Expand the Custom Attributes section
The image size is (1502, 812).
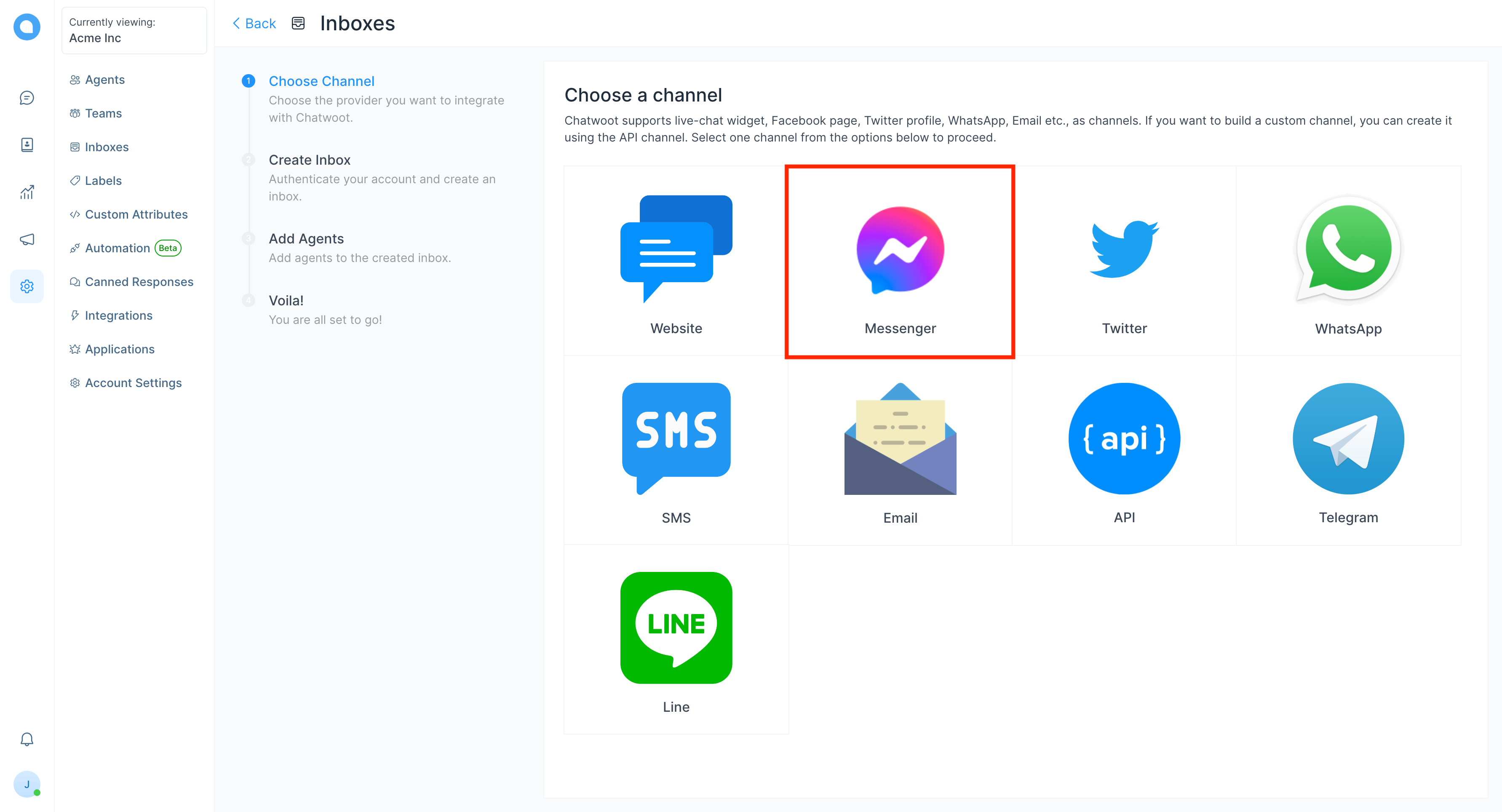coord(137,214)
